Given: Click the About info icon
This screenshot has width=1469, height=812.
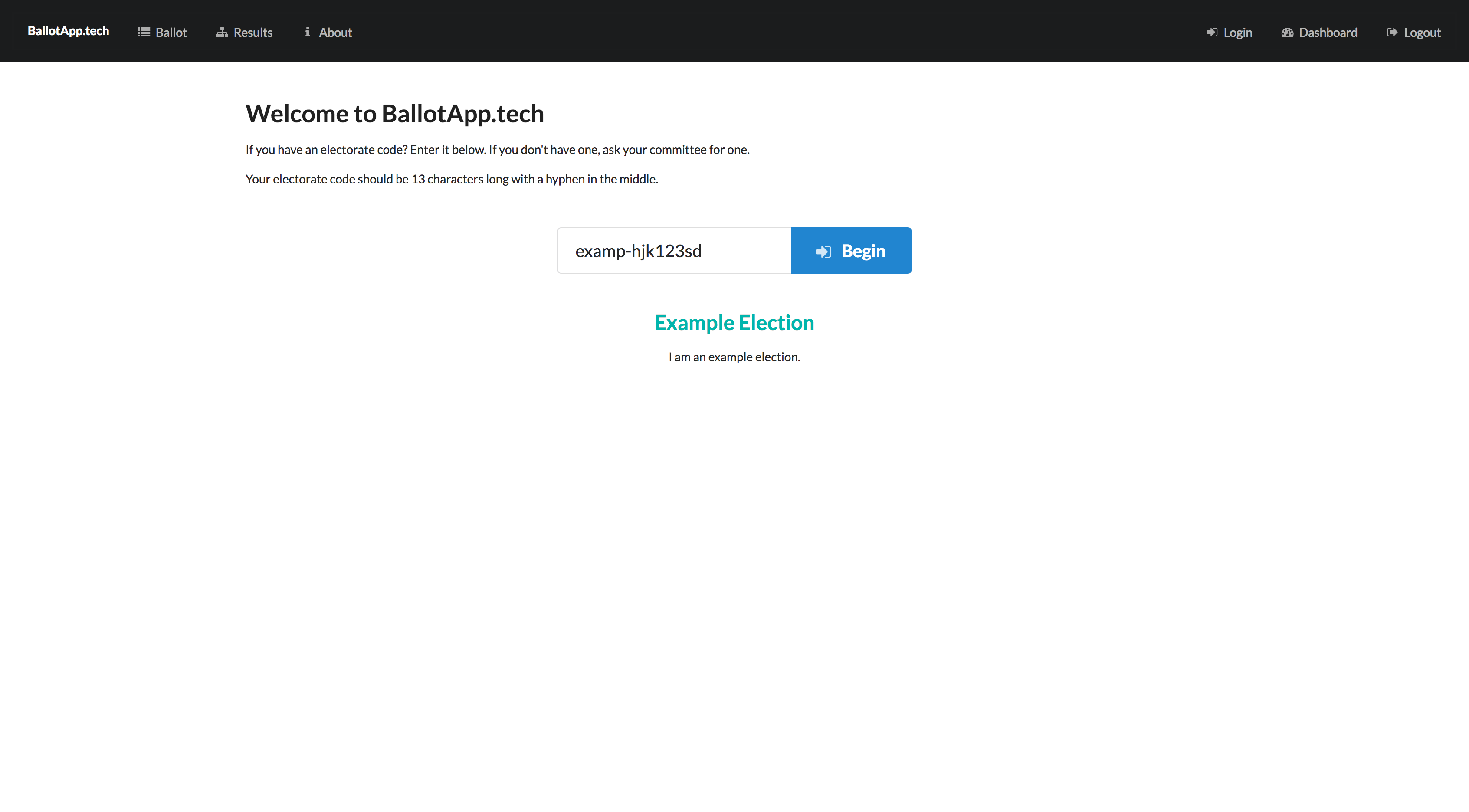Looking at the screenshot, I should point(307,32).
